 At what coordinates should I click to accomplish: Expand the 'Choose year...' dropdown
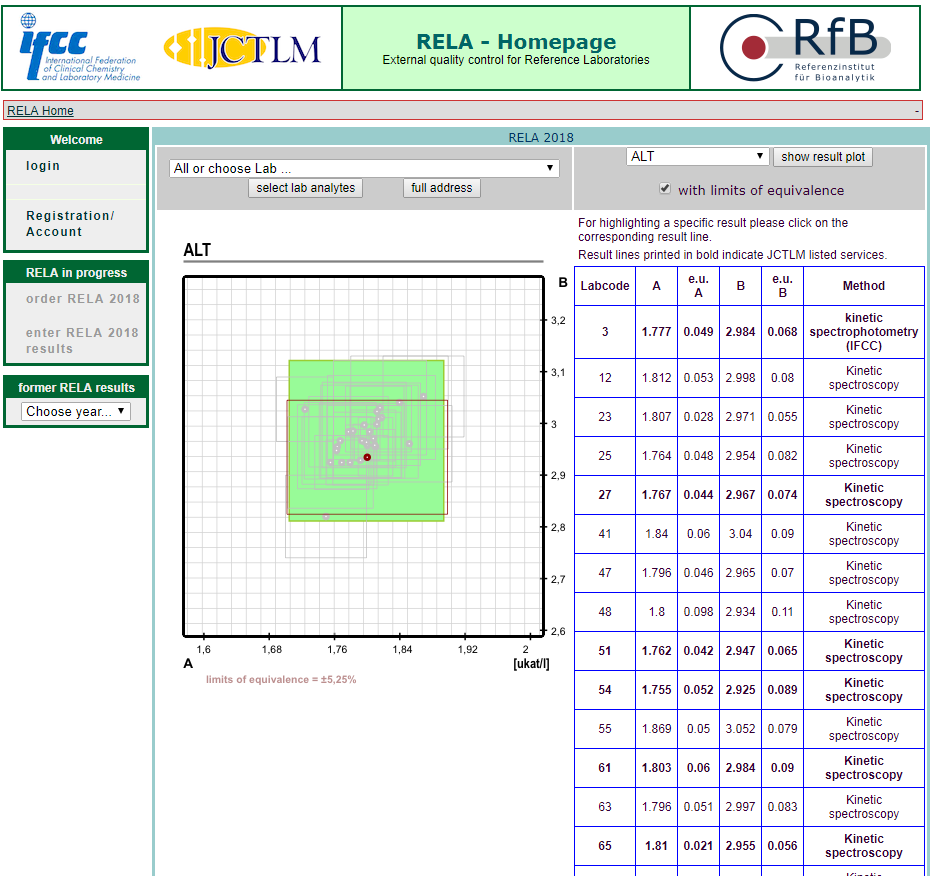point(75,411)
